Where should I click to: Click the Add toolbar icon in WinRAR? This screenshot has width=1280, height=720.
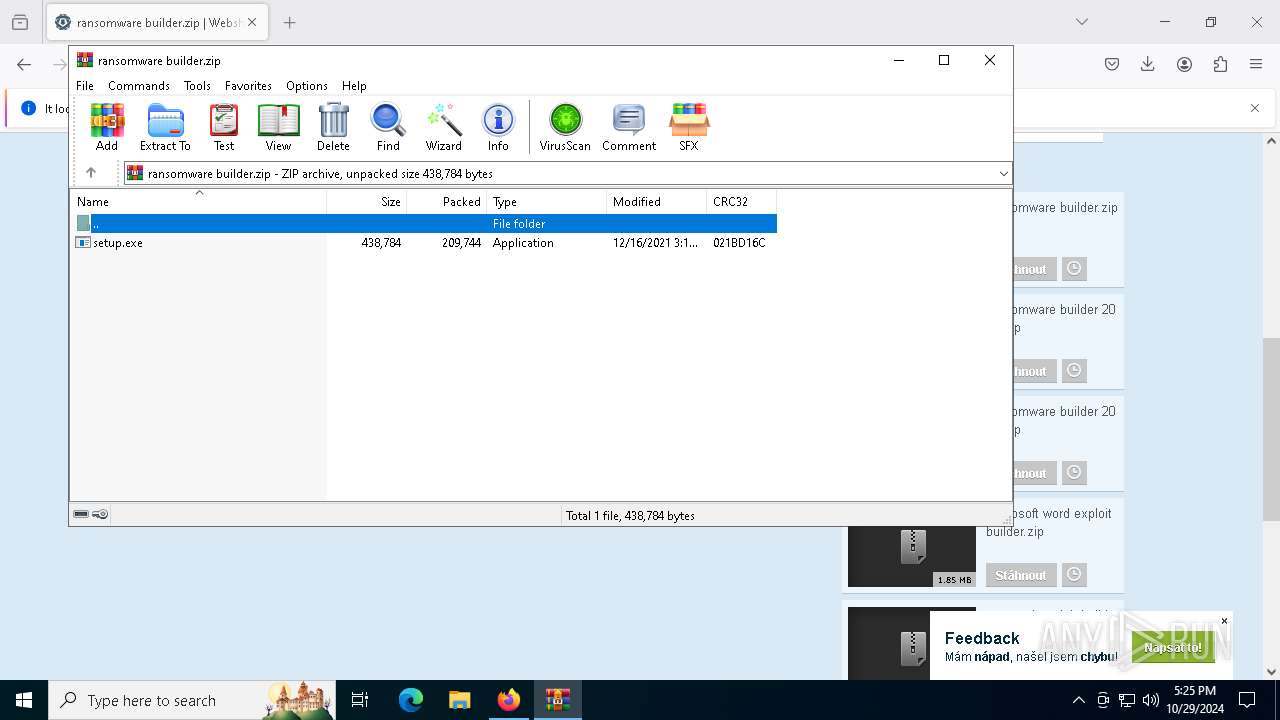coord(107,127)
